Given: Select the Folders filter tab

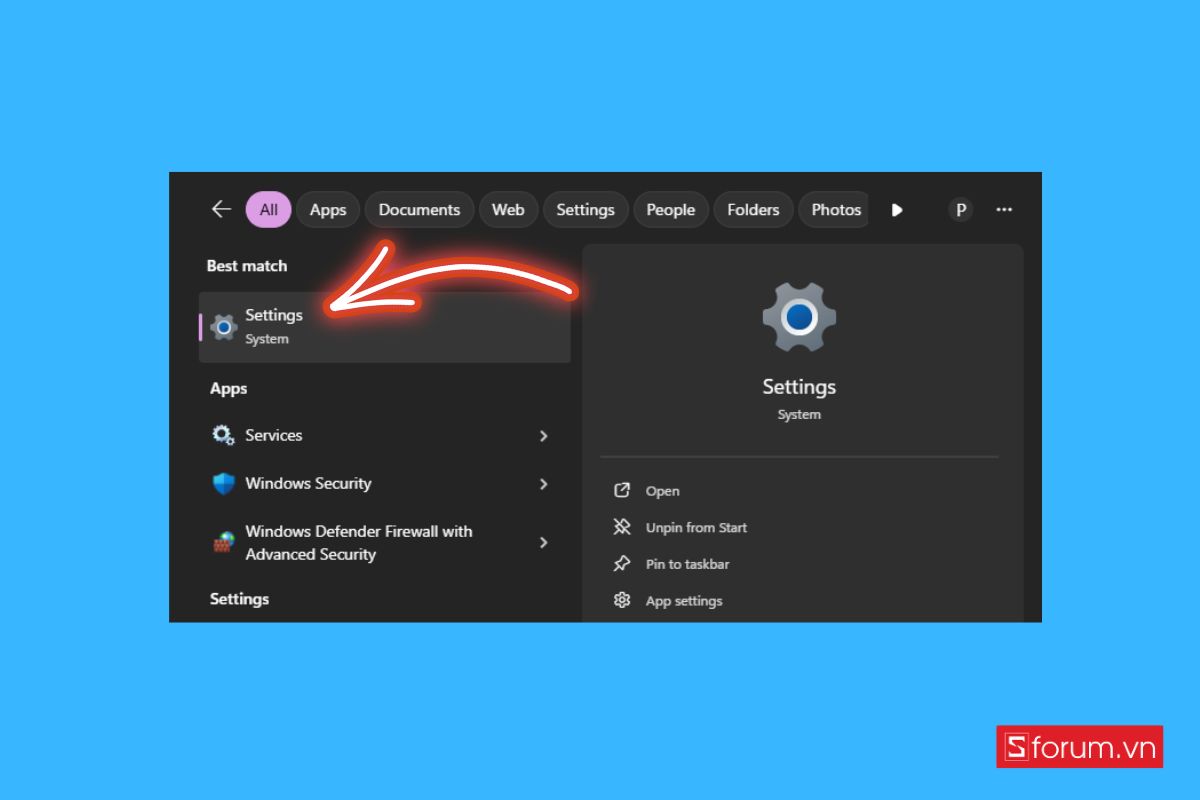Looking at the screenshot, I should (x=753, y=210).
